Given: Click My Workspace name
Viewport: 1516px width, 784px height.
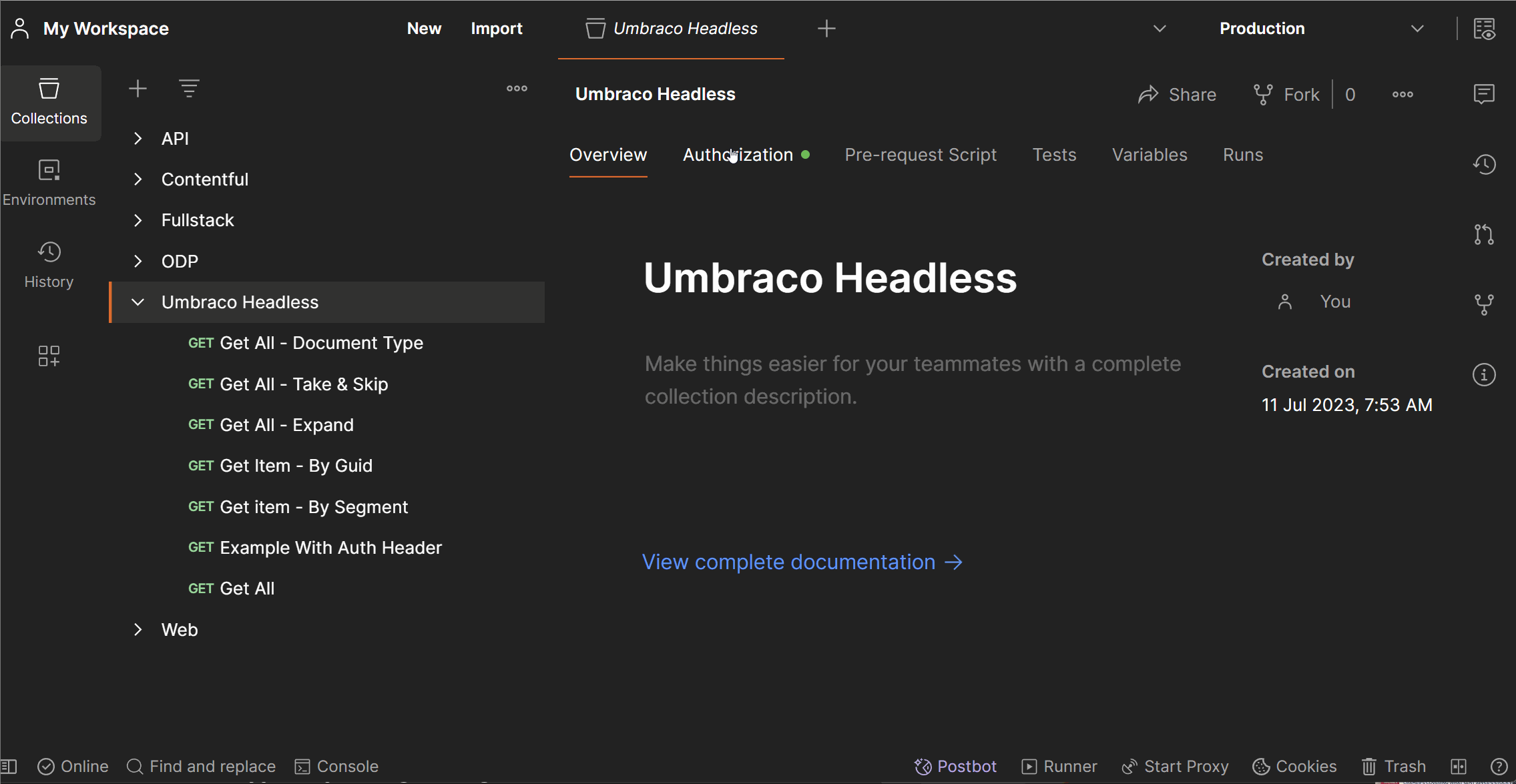Looking at the screenshot, I should pos(106,29).
